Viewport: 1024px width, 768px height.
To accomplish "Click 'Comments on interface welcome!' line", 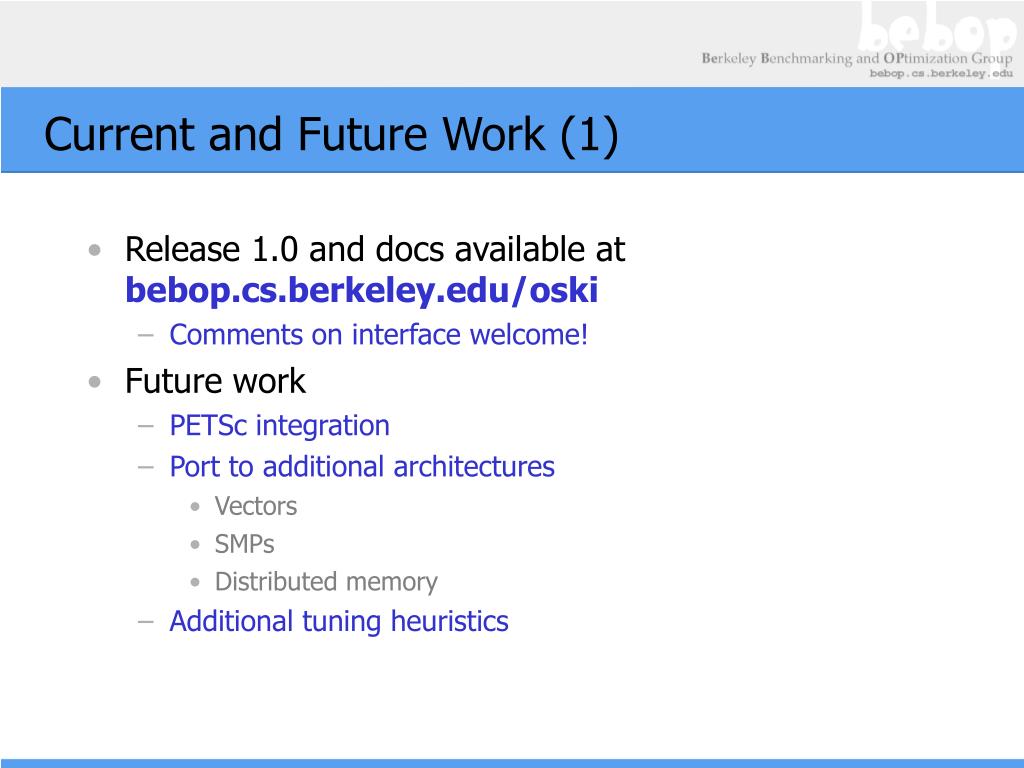I will (x=379, y=334).
